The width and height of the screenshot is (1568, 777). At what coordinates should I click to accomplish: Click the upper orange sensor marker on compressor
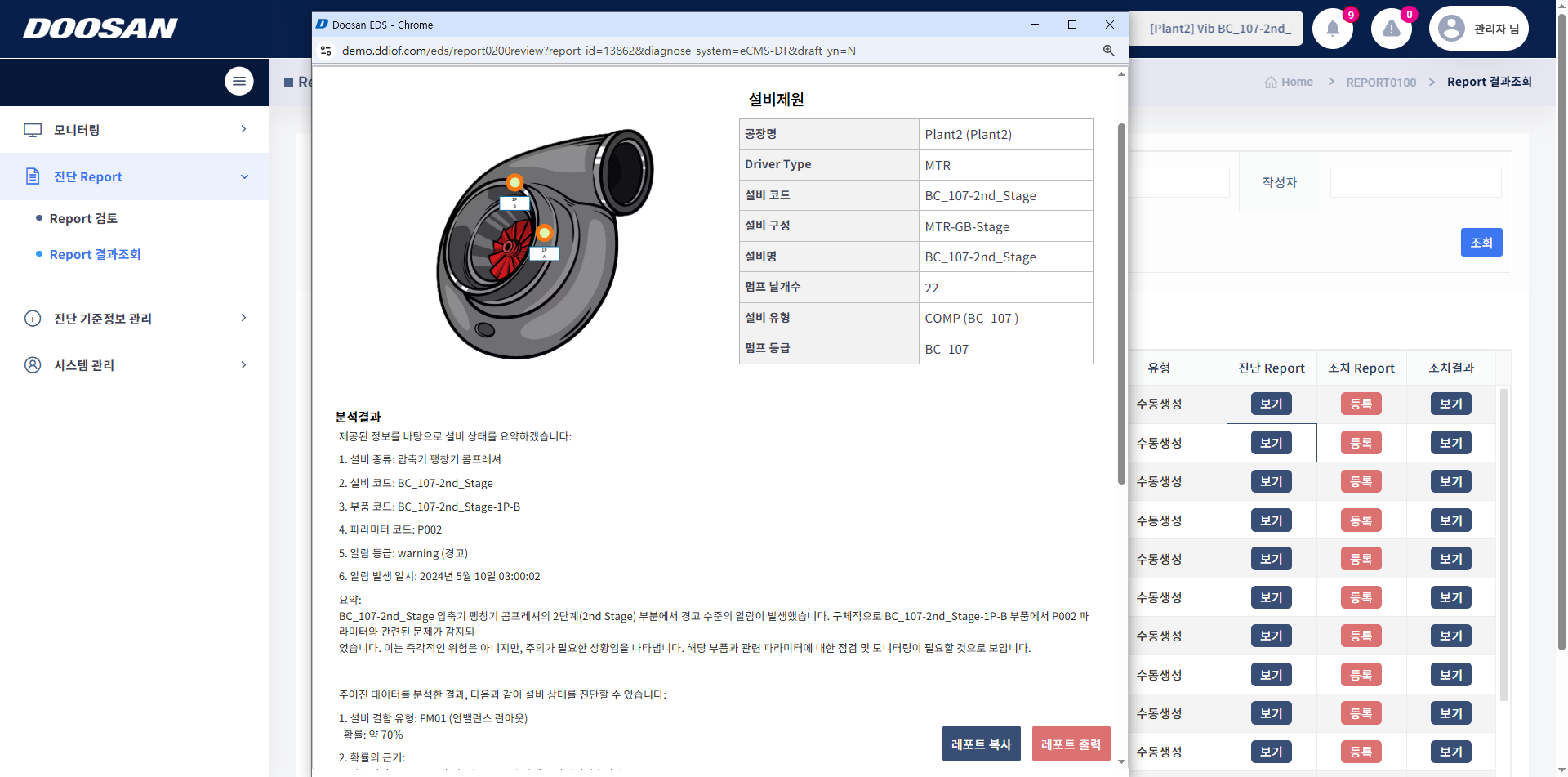514,182
